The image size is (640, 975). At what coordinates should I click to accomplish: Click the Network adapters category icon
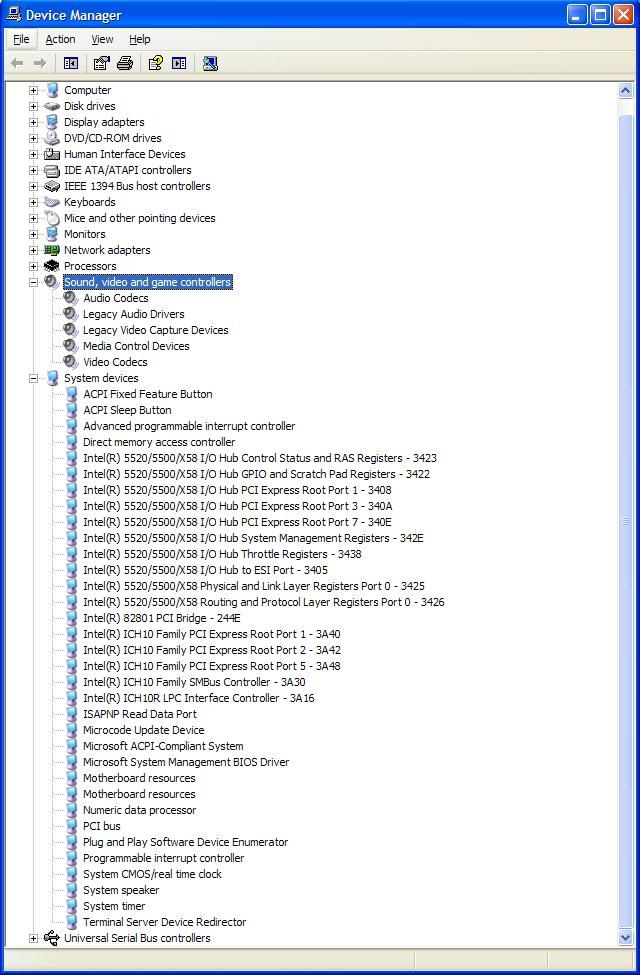(x=52, y=250)
